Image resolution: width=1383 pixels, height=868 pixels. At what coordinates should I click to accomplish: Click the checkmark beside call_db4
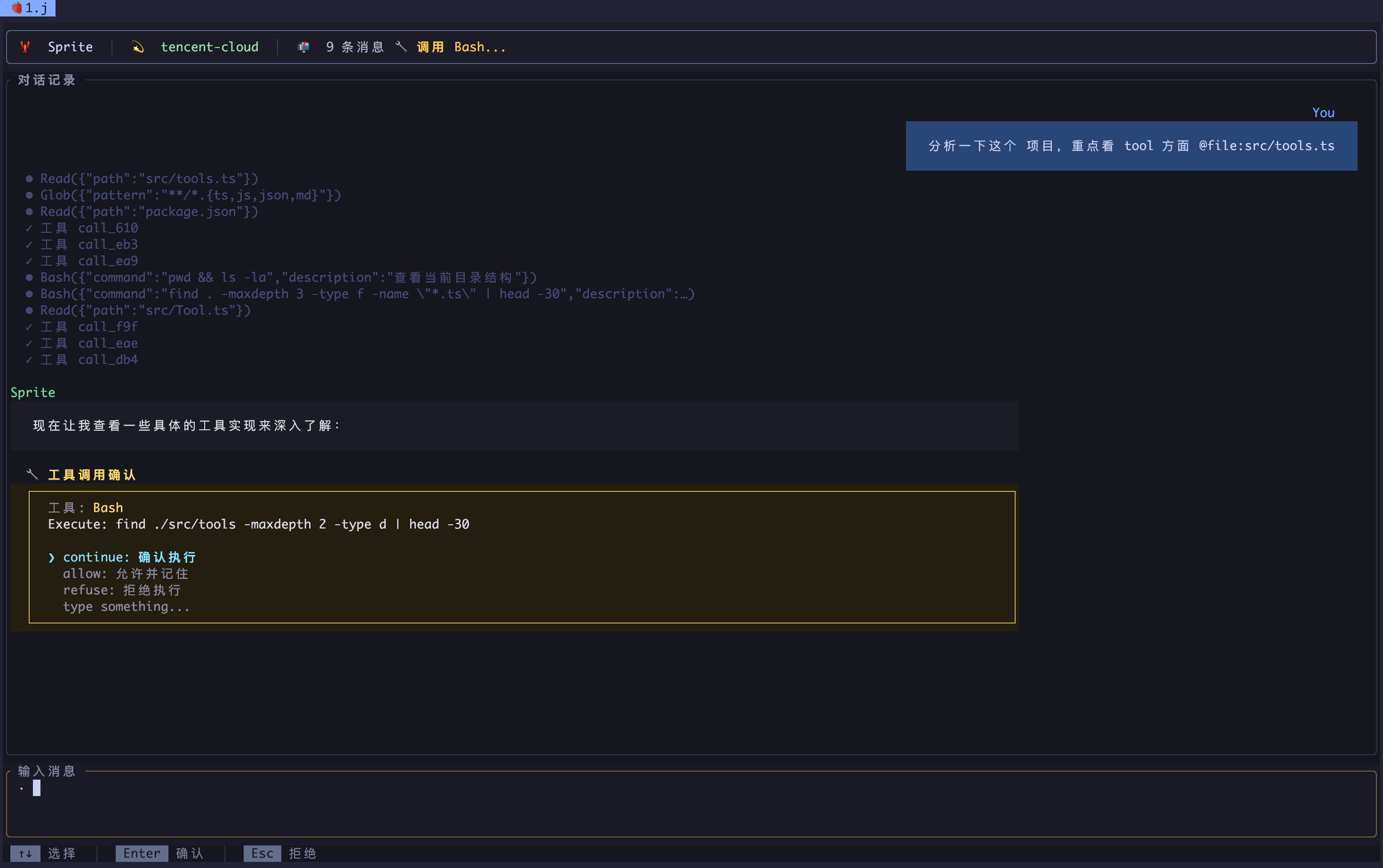pos(29,360)
